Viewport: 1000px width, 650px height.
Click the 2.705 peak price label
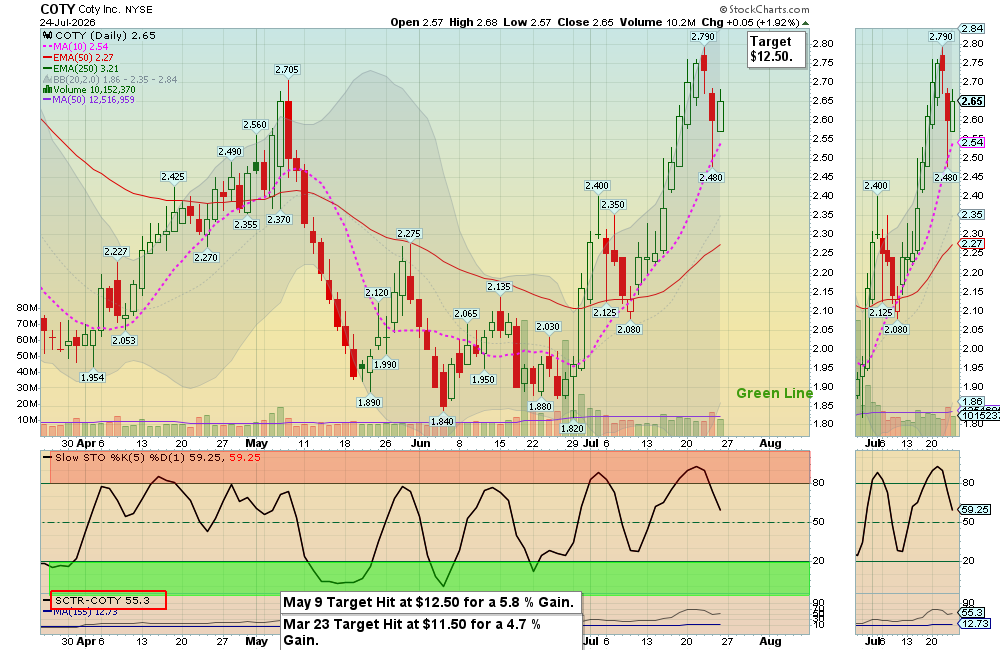pos(287,70)
